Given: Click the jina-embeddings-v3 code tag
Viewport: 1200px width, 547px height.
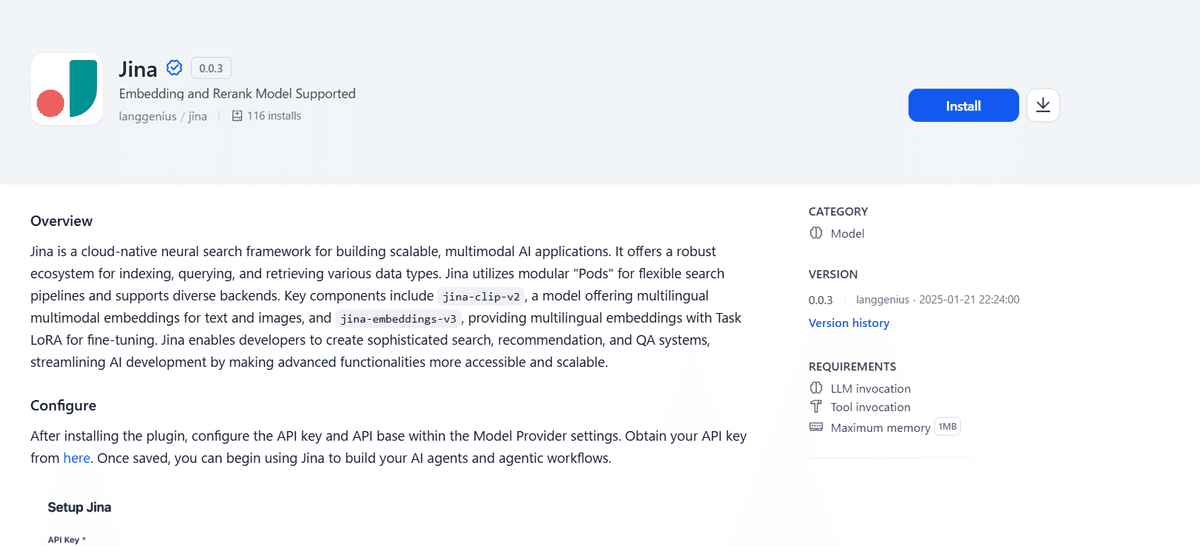Looking at the screenshot, I should coord(398,319).
